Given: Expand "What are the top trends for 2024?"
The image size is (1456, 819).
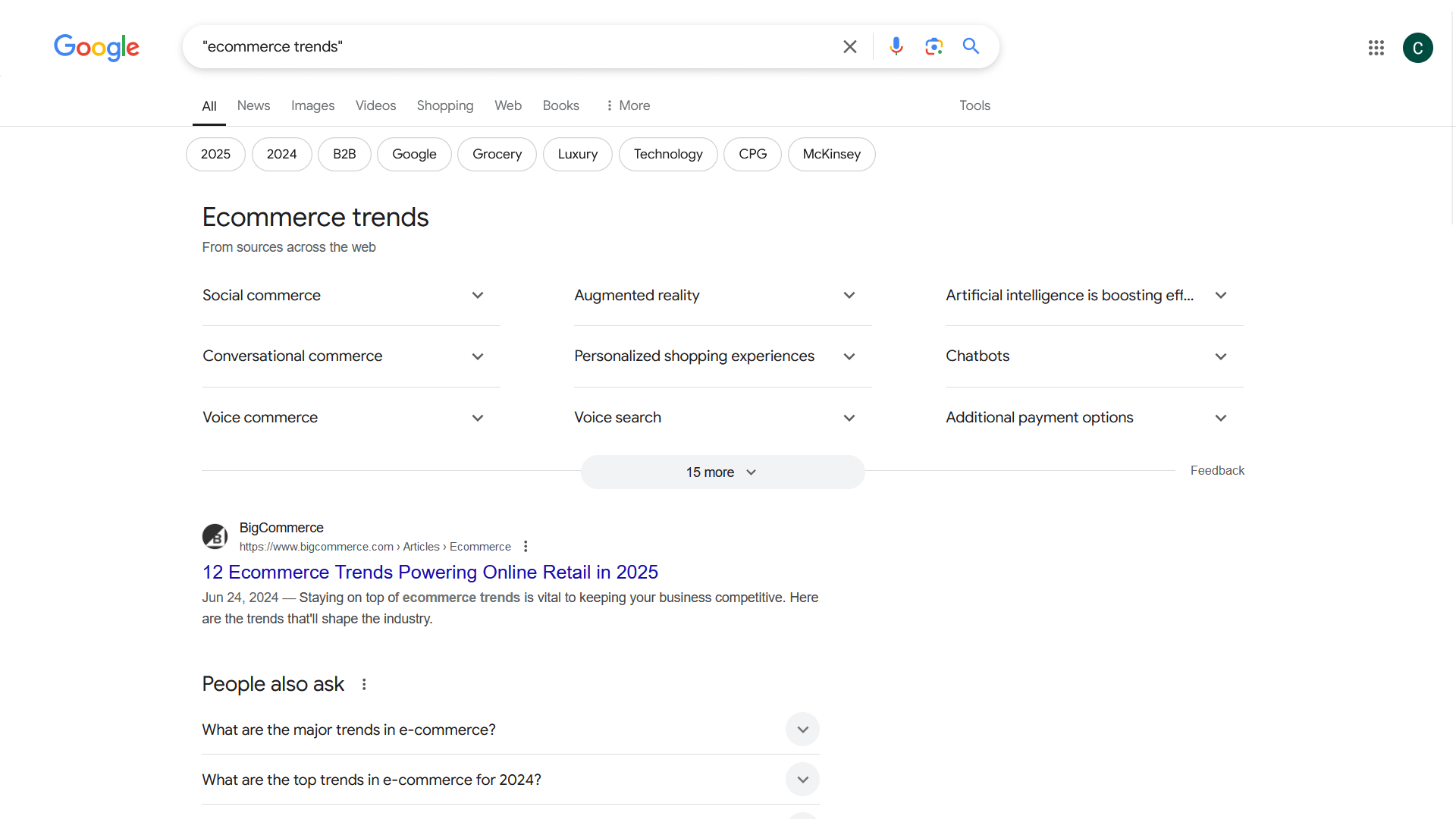Looking at the screenshot, I should tap(510, 780).
